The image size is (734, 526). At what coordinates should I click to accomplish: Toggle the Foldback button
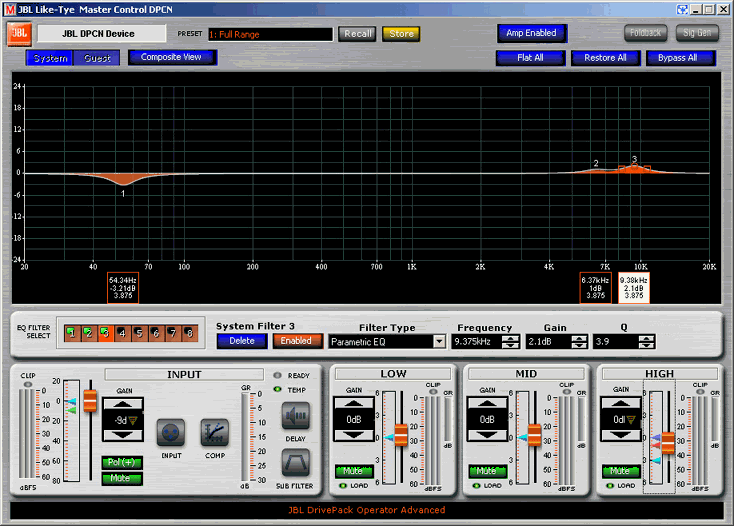[646, 33]
